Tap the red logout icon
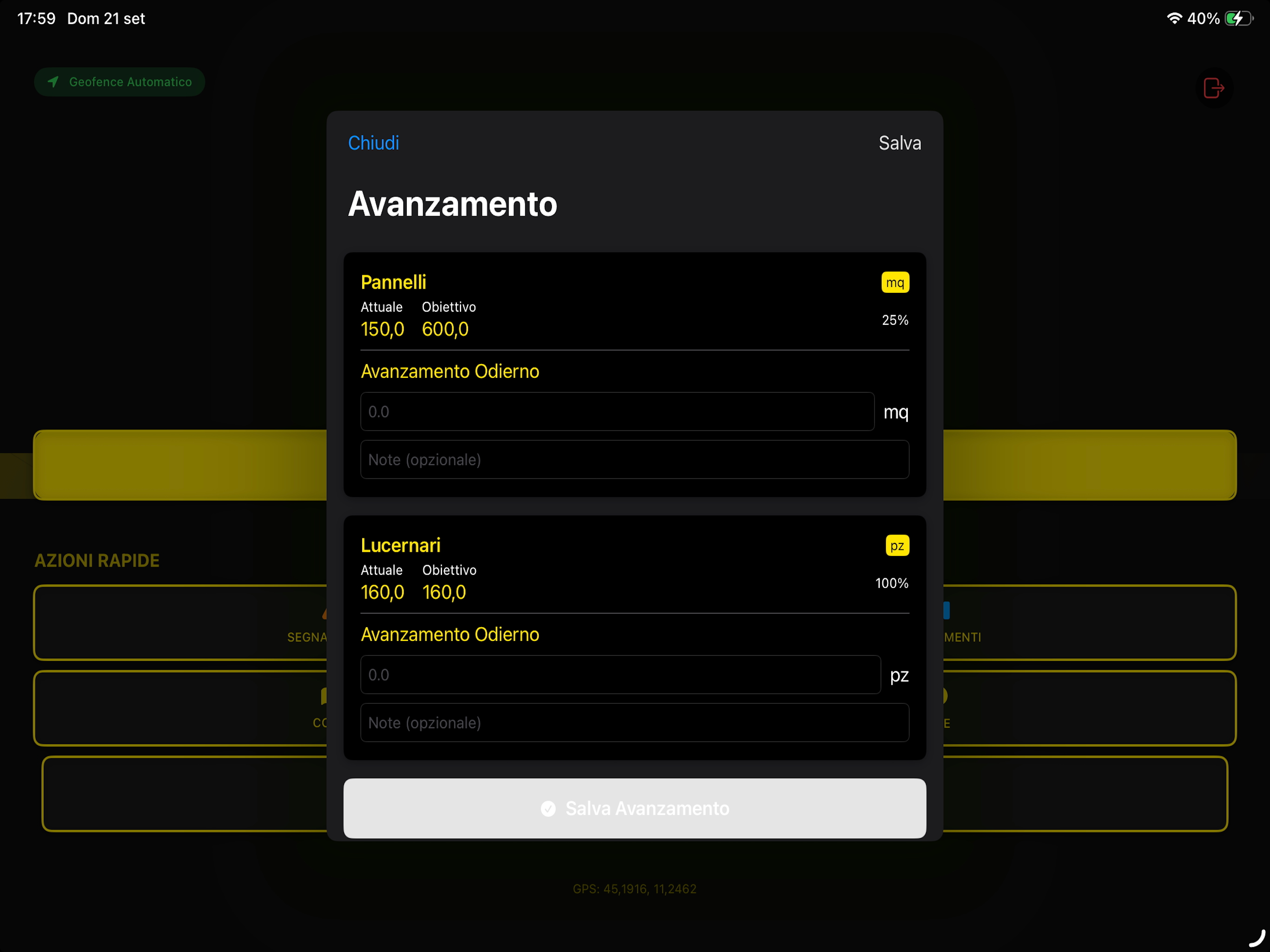This screenshot has width=1270, height=952. click(x=1213, y=88)
